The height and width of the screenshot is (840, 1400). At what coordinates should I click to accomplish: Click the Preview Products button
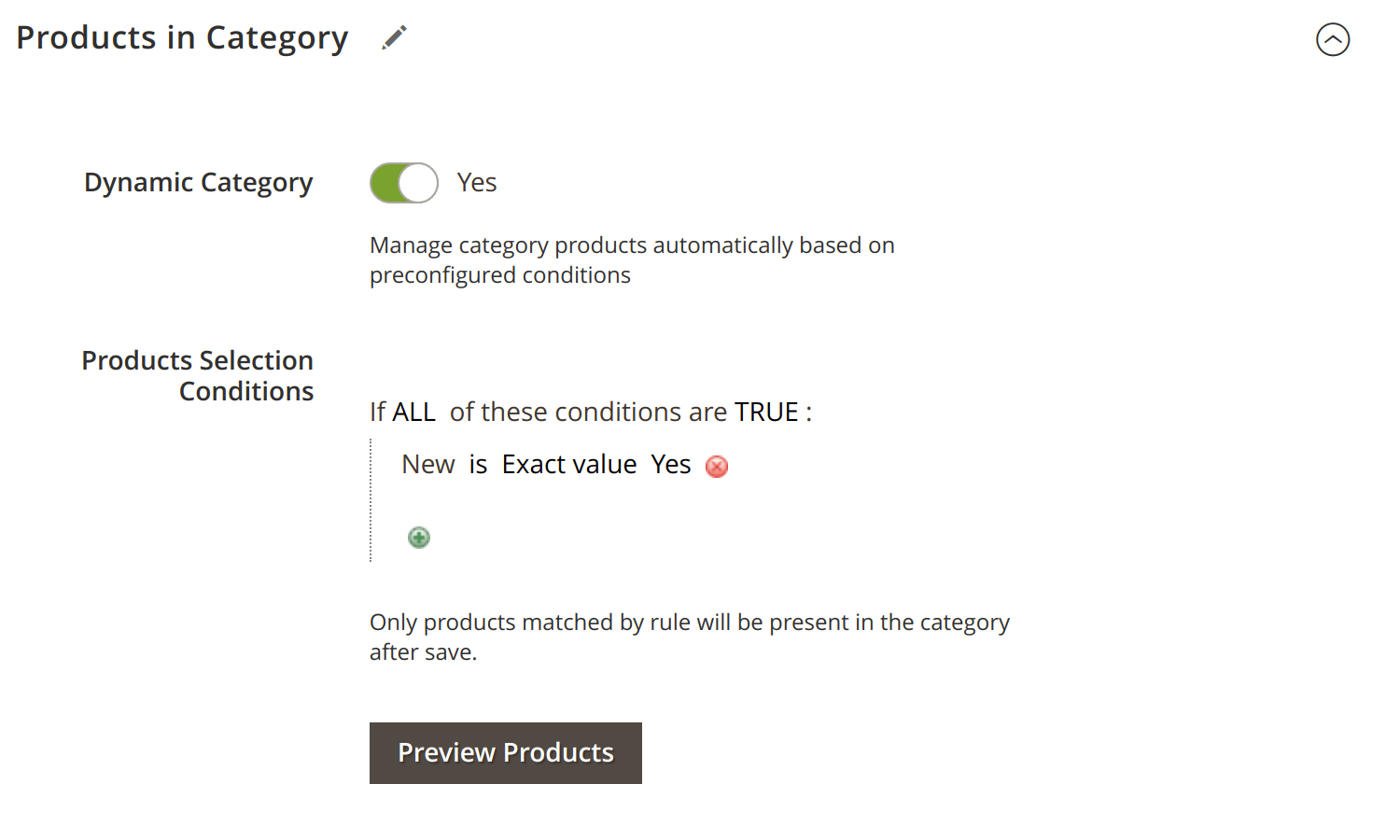(x=506, y=753)
